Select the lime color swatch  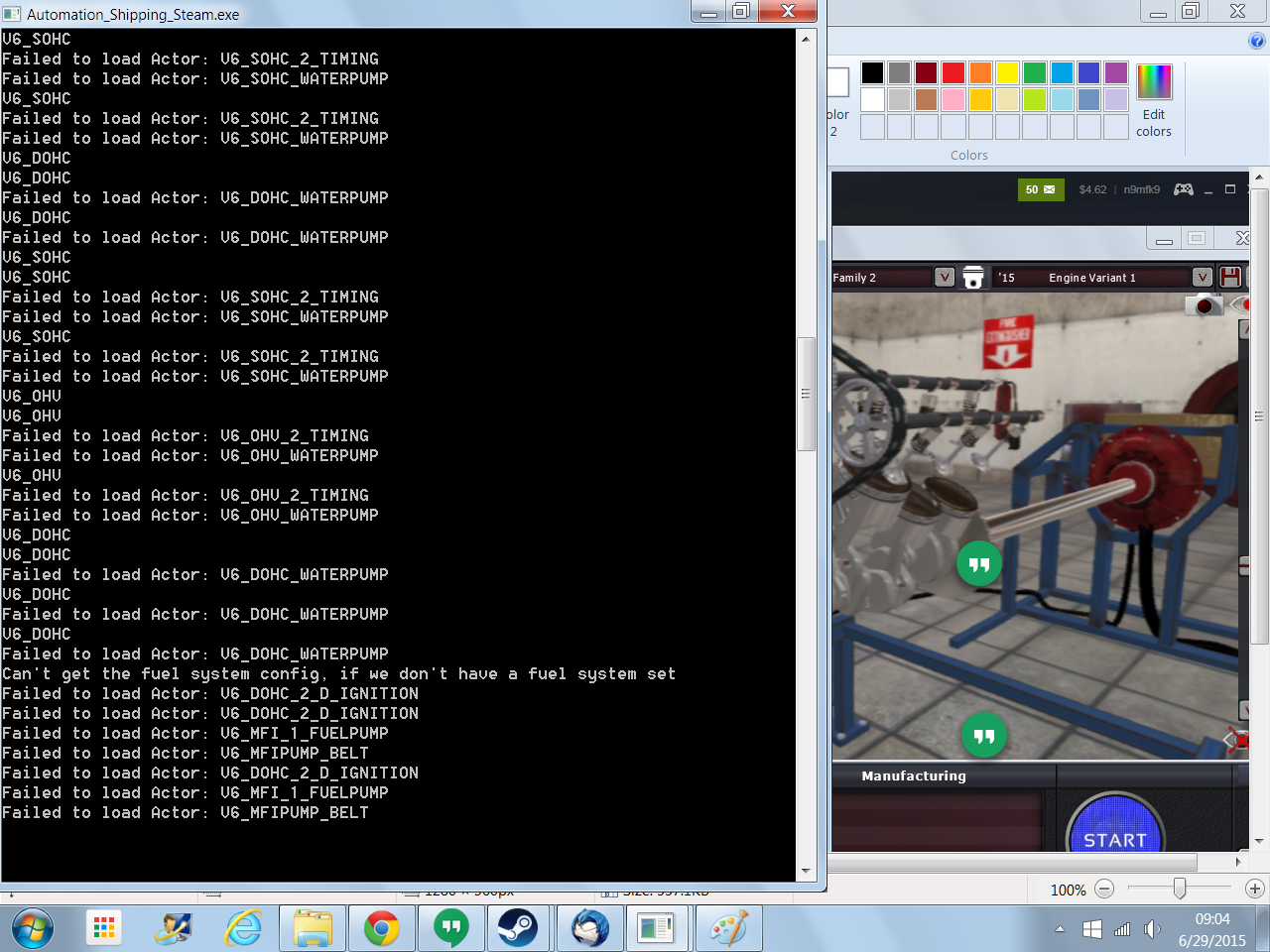pyautogui.click(x=1035, y=99)
